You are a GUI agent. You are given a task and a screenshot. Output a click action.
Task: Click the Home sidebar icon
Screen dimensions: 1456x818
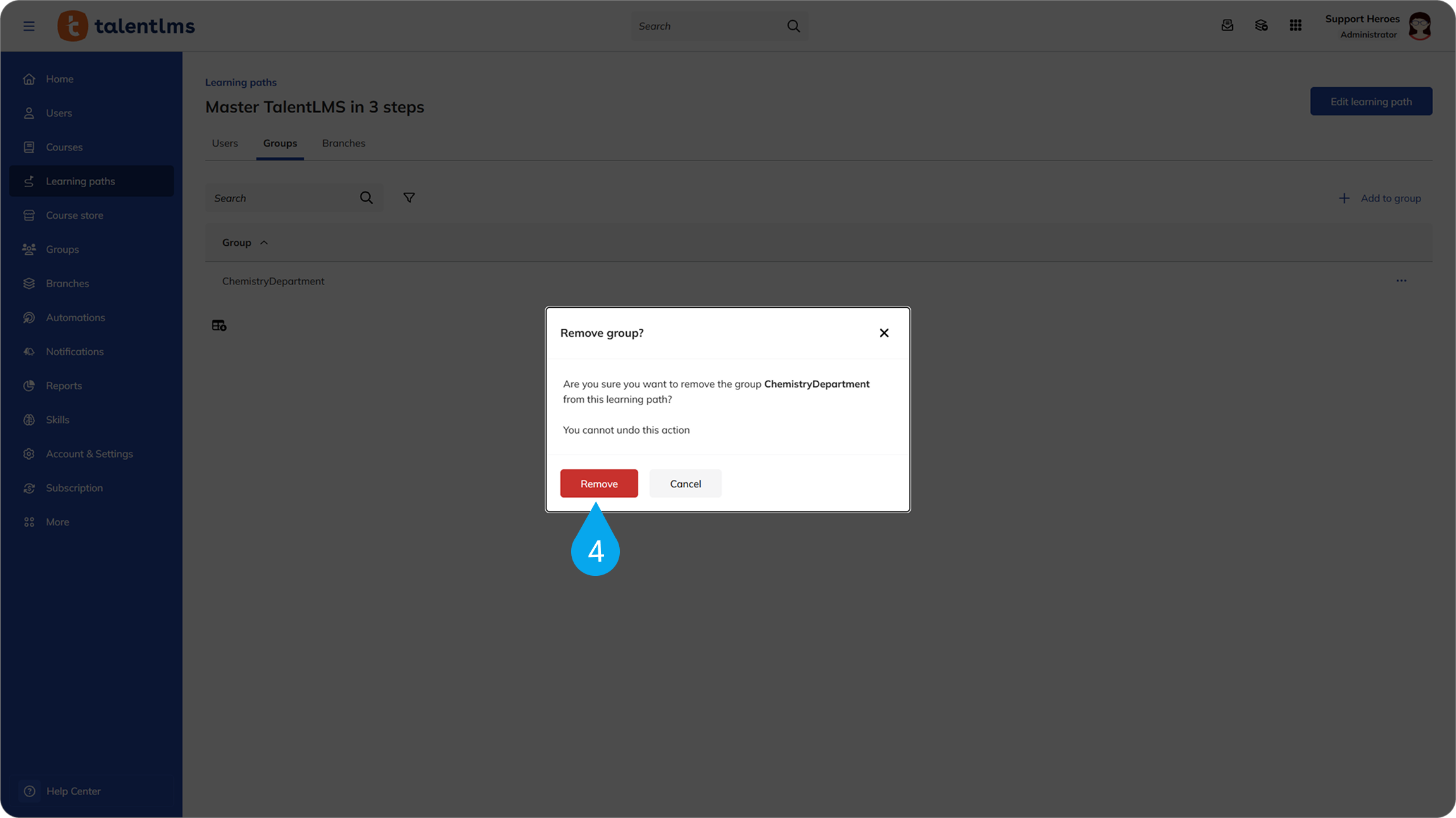click(29, 79)
